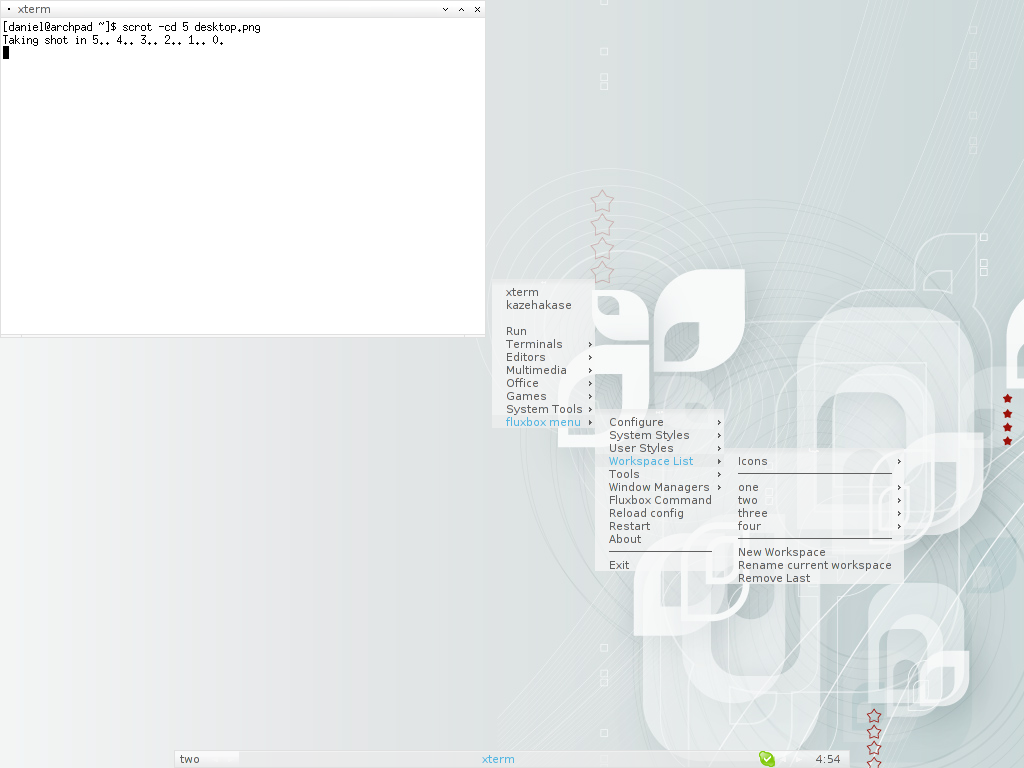Viewport: 1024px width, 768px height.
Task: Select the highlighted fluxbox menu entry
Action: (x=543, y=423)
